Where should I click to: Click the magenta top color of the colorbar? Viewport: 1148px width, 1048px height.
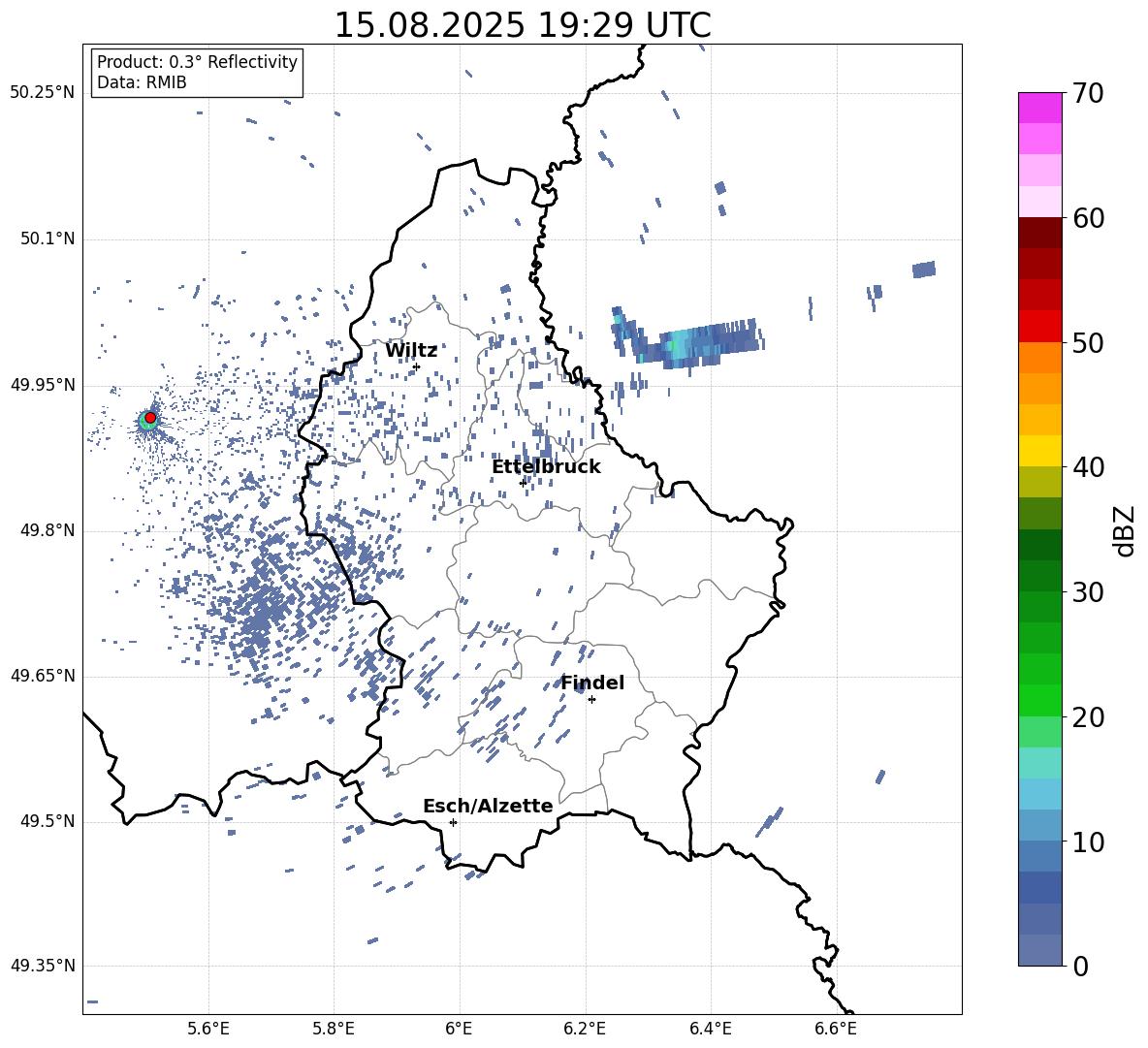[x=1039, y=108]
